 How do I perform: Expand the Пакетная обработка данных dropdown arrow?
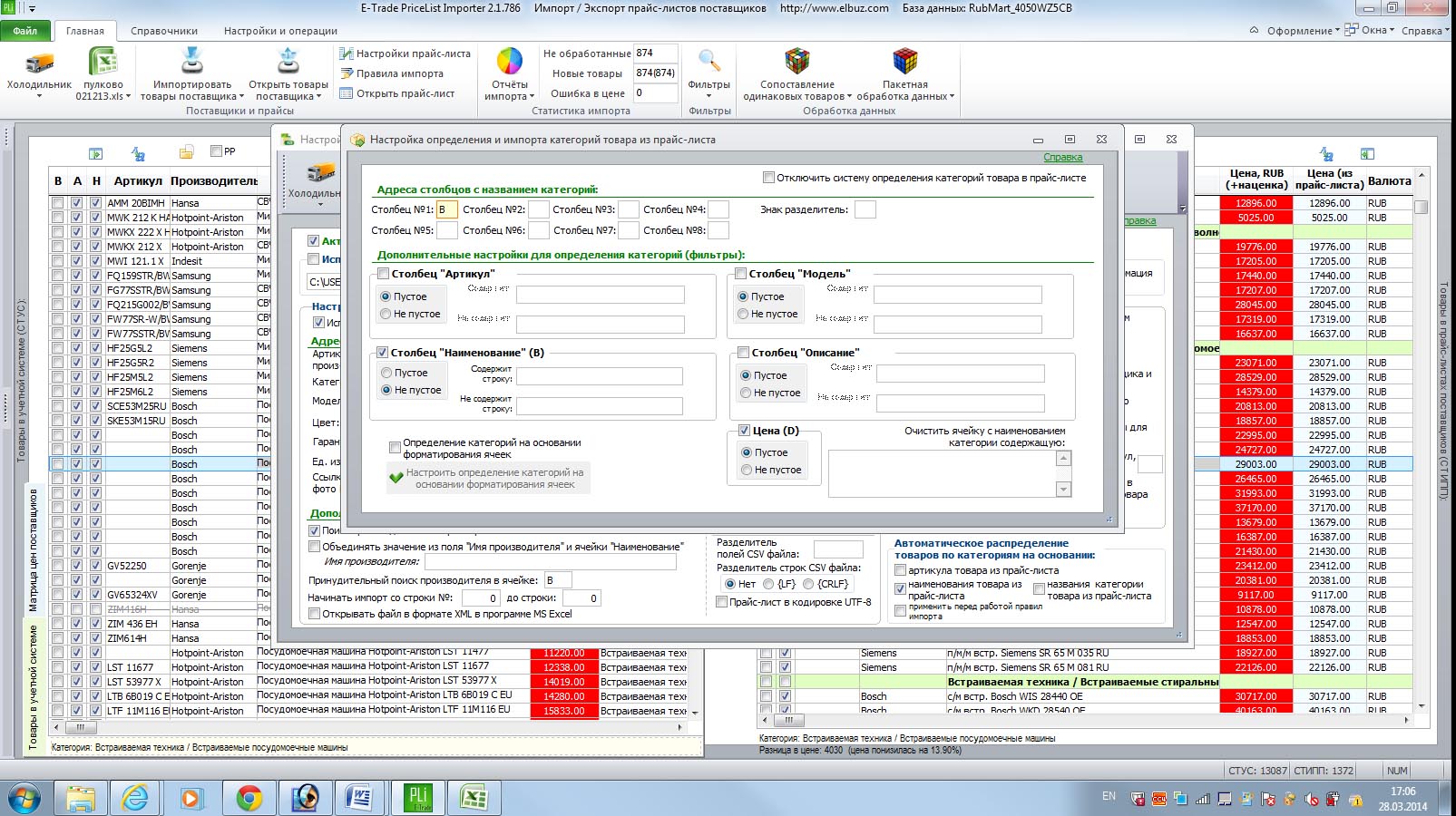pos(952,96)
